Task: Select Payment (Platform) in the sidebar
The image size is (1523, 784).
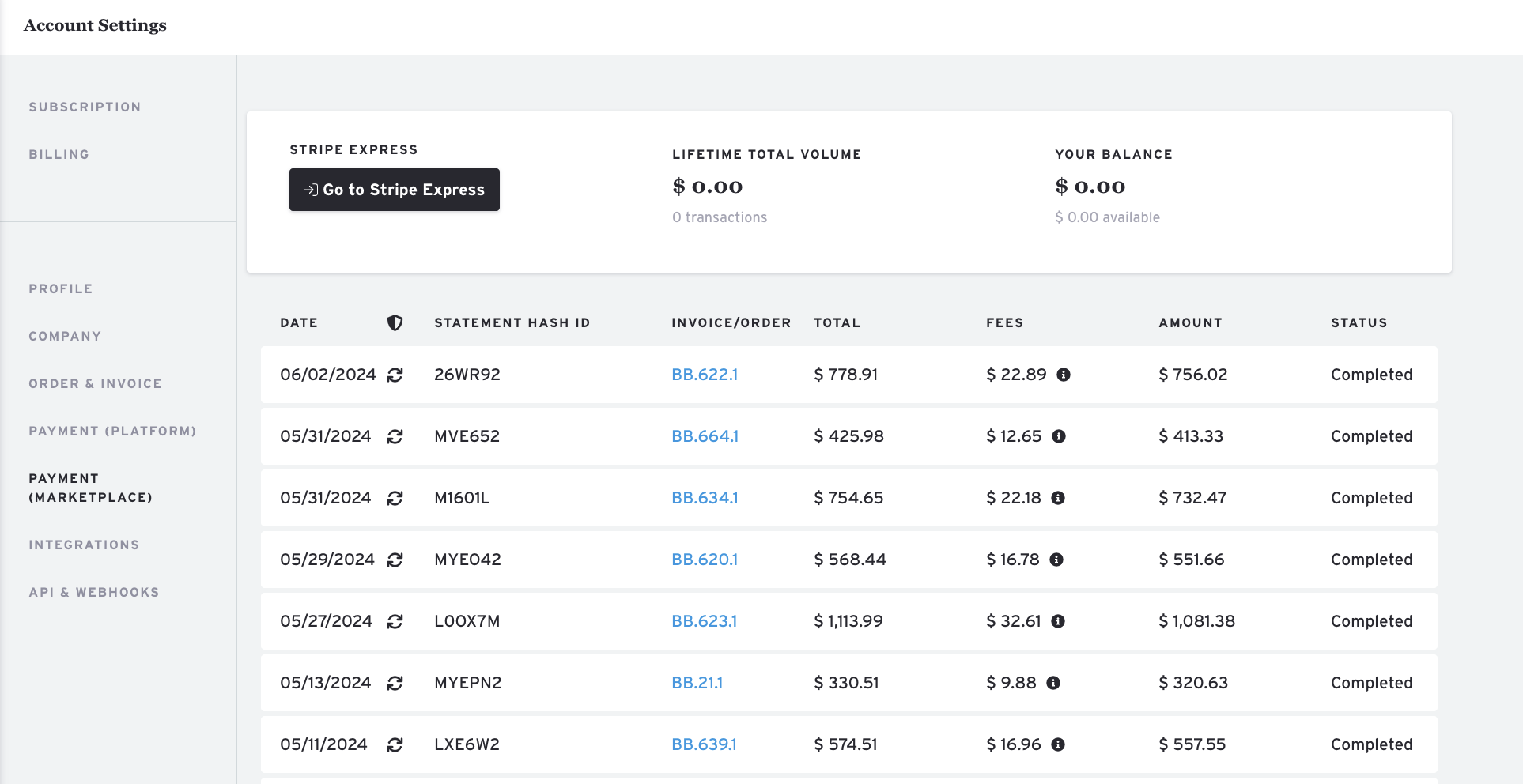Action: [112, 431]
